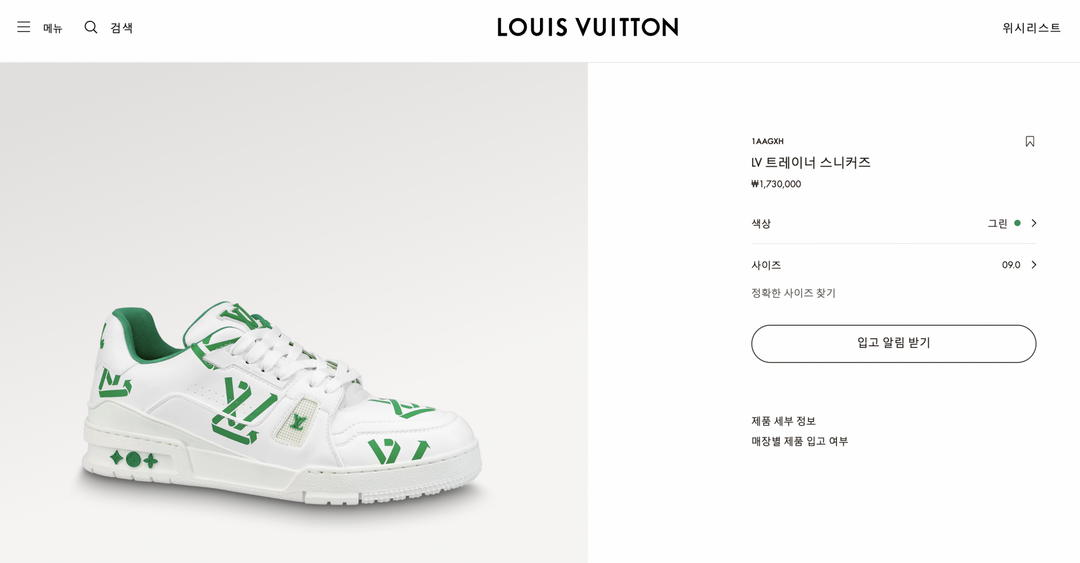
Task: Go to Louis Vuitton home via logo
Action: 587,27
